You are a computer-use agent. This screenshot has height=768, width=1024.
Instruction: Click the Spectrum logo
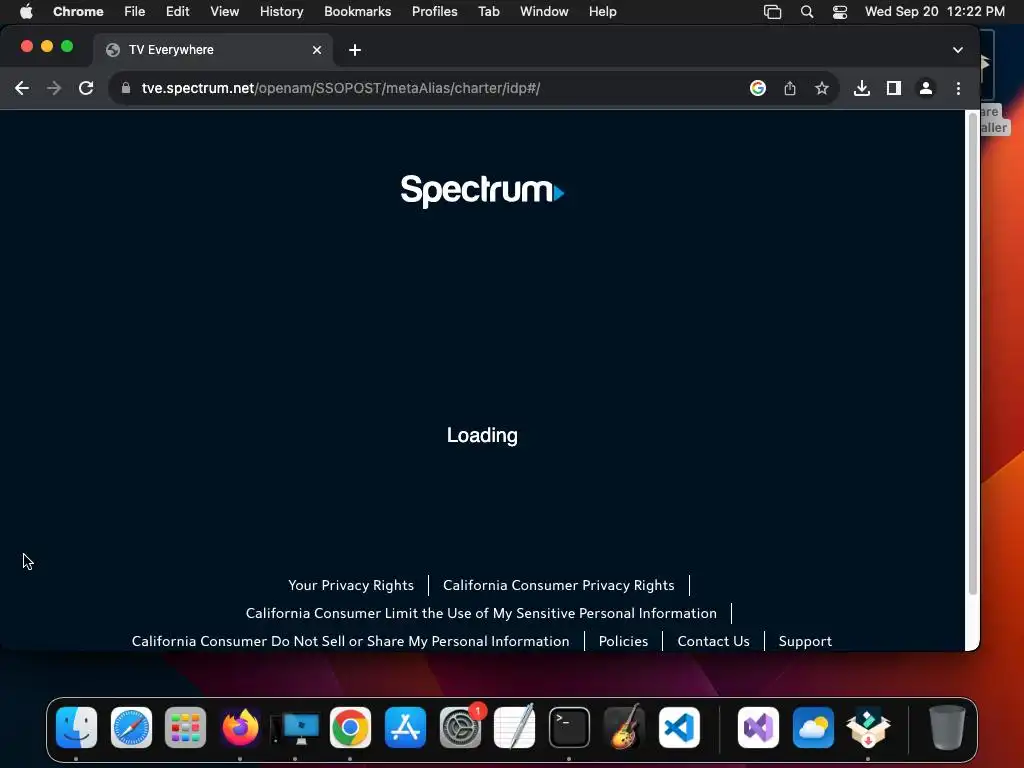(x=482, y=191)
